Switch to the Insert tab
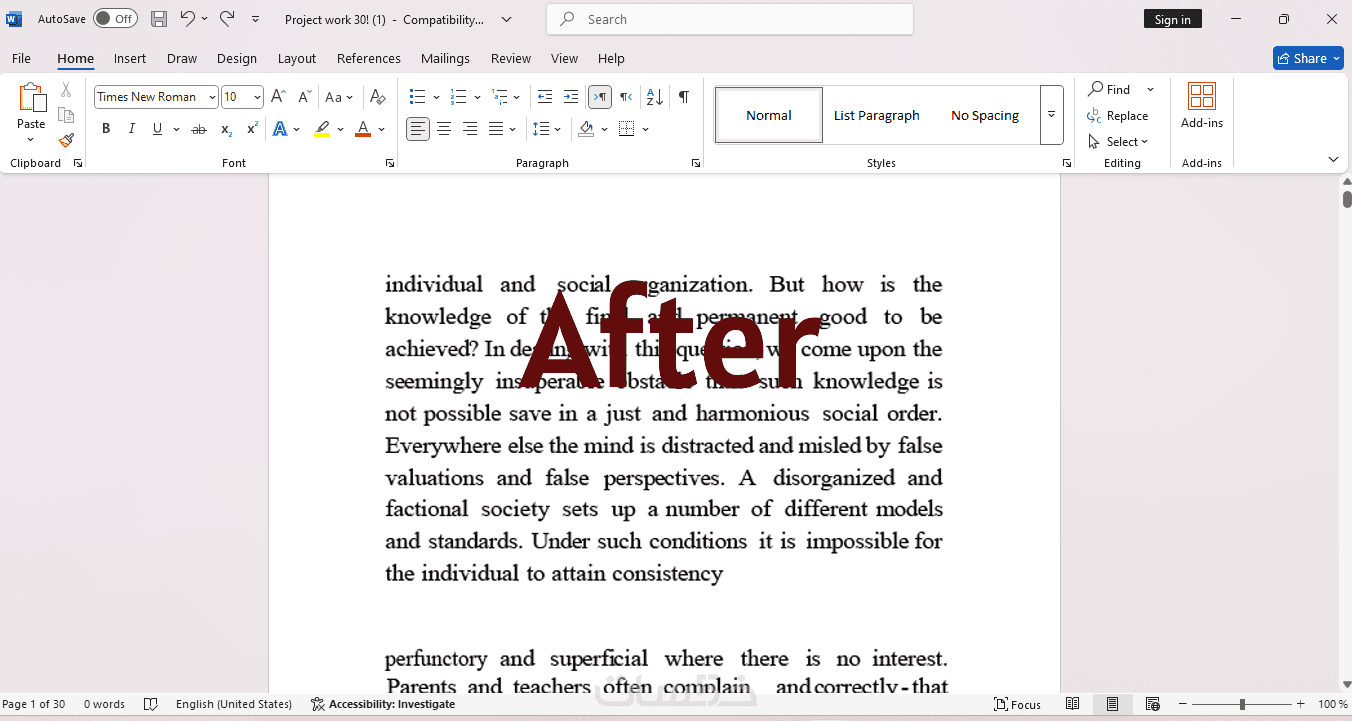The width and height of the screenshot is (1352, 721). pos(130,59)
